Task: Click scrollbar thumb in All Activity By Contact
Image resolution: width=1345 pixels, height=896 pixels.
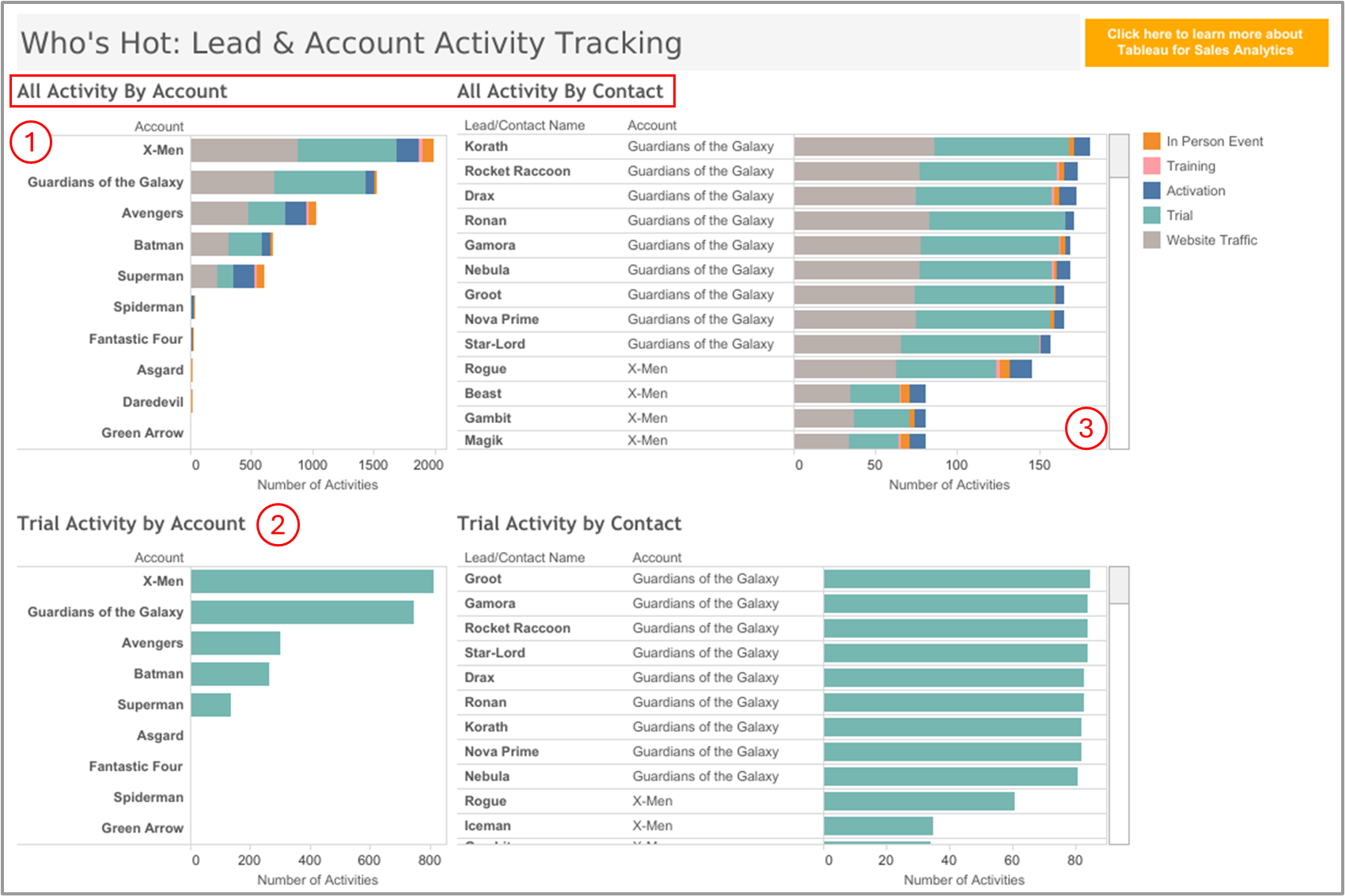Action: (x=1119, y=156)
